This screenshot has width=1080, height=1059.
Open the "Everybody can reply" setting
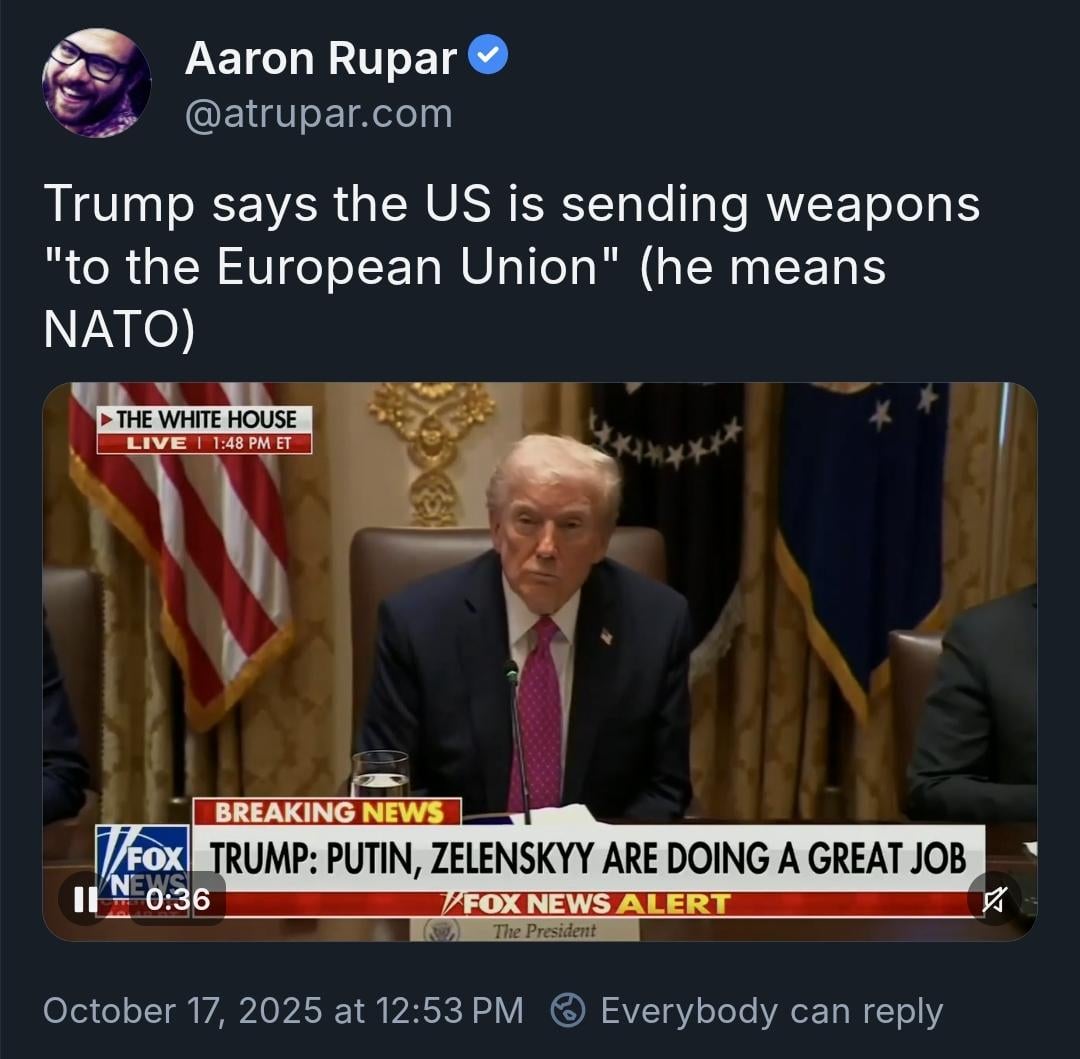point(771,1011)
